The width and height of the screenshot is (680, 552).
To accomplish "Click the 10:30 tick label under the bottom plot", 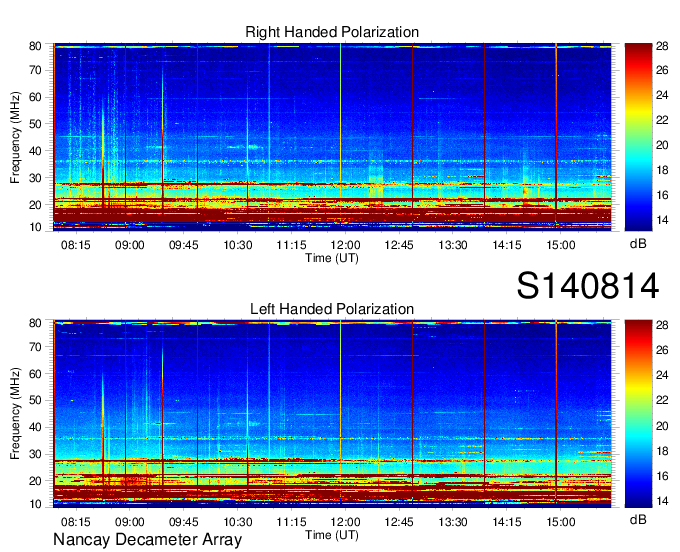I will (x=238, y=522).
